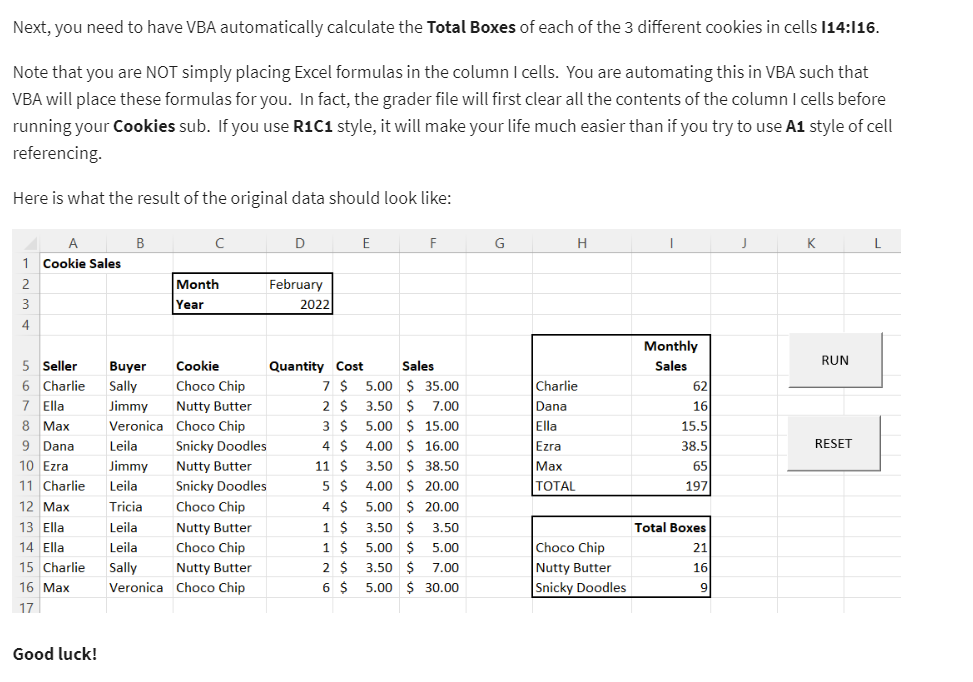Click the RESET button
The image size is (973, 682).
click(x=835, y=443)
